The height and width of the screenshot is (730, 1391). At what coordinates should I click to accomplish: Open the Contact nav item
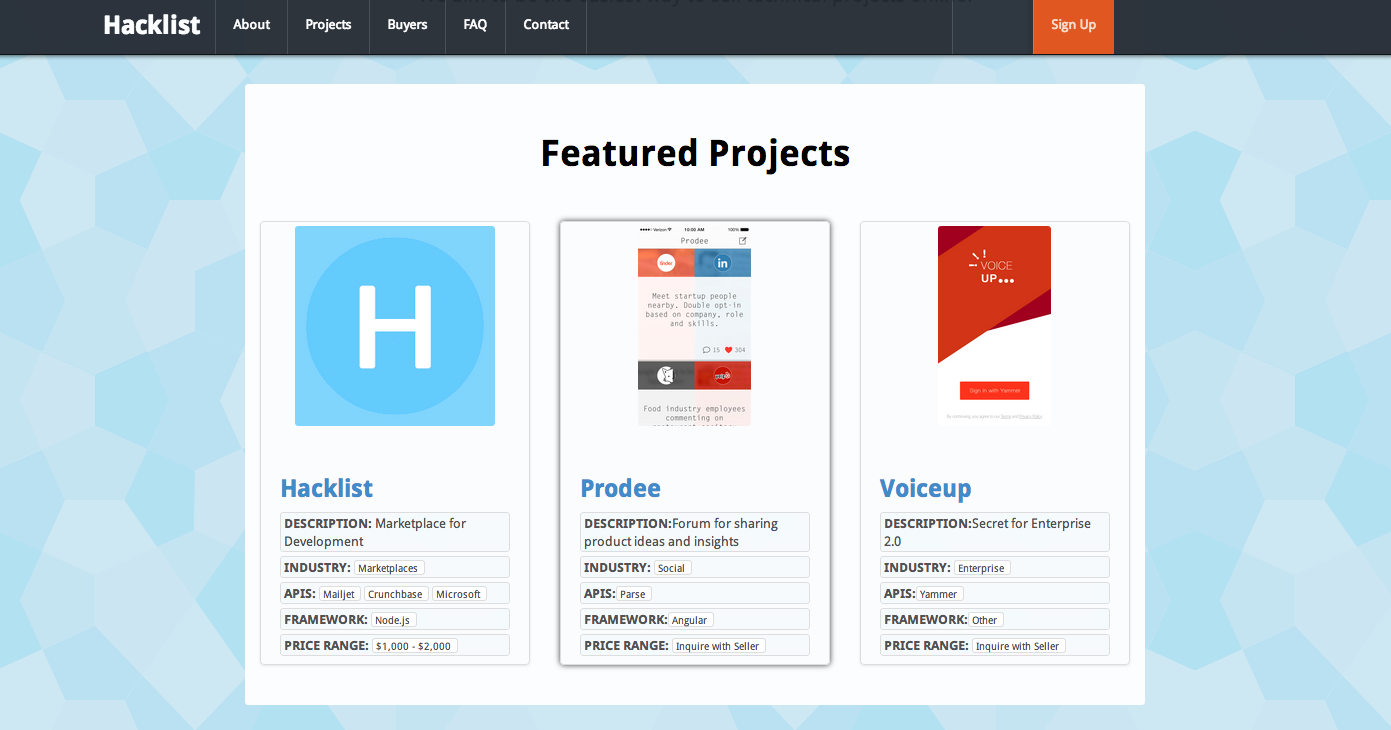pyautogui.click(x=546, y=25)
